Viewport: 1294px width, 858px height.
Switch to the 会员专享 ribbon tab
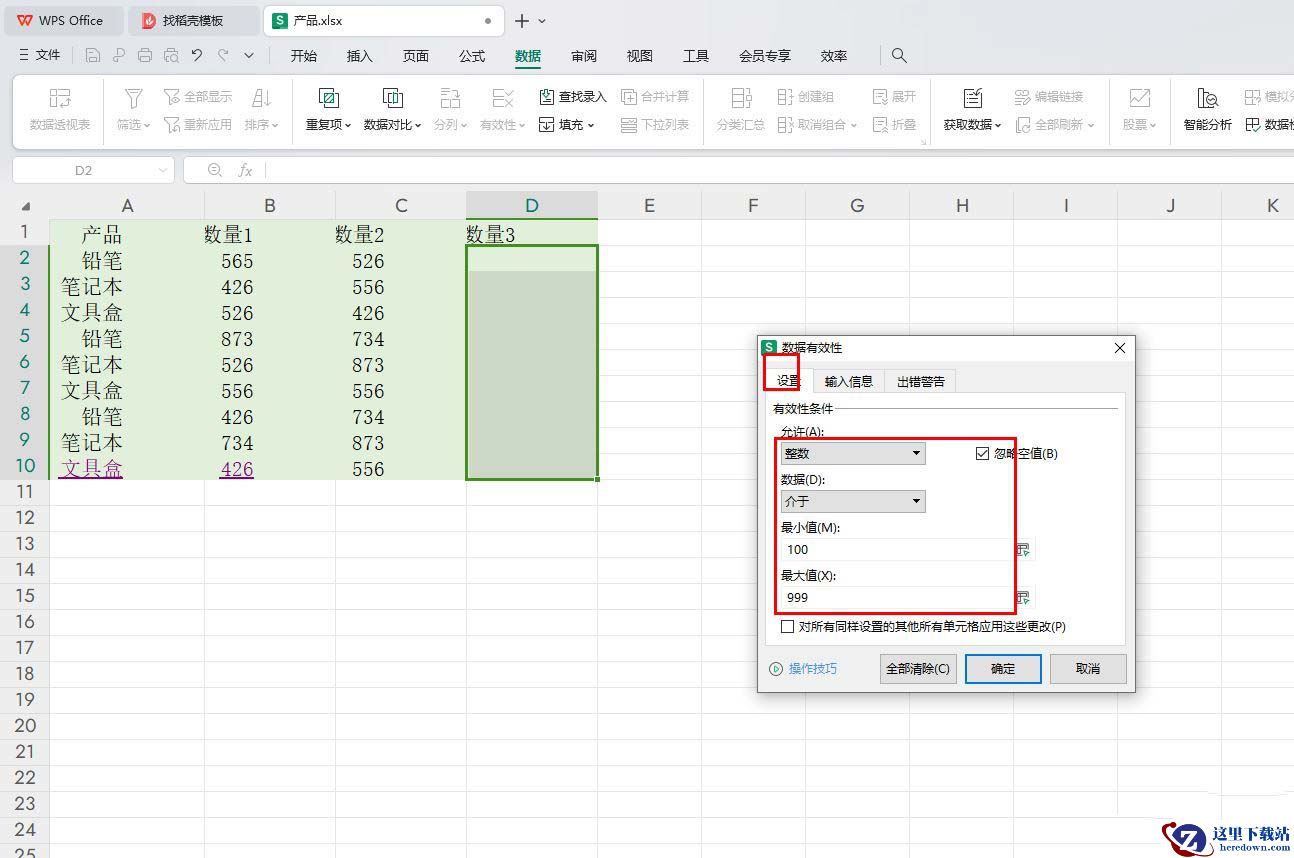(765, 56)
